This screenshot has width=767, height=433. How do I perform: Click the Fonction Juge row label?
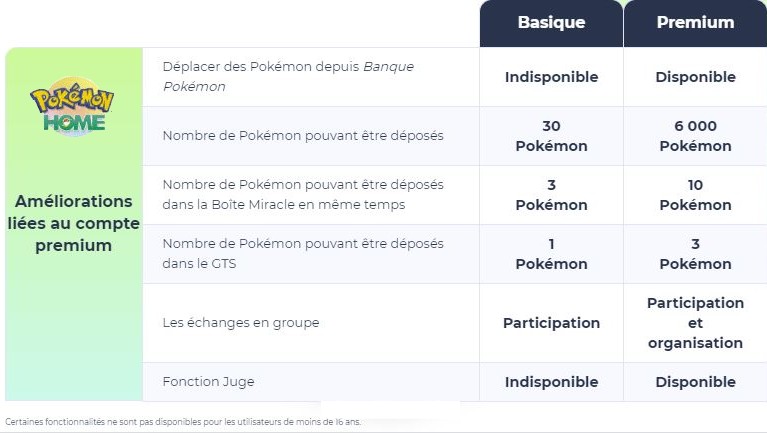coord(208,382)
